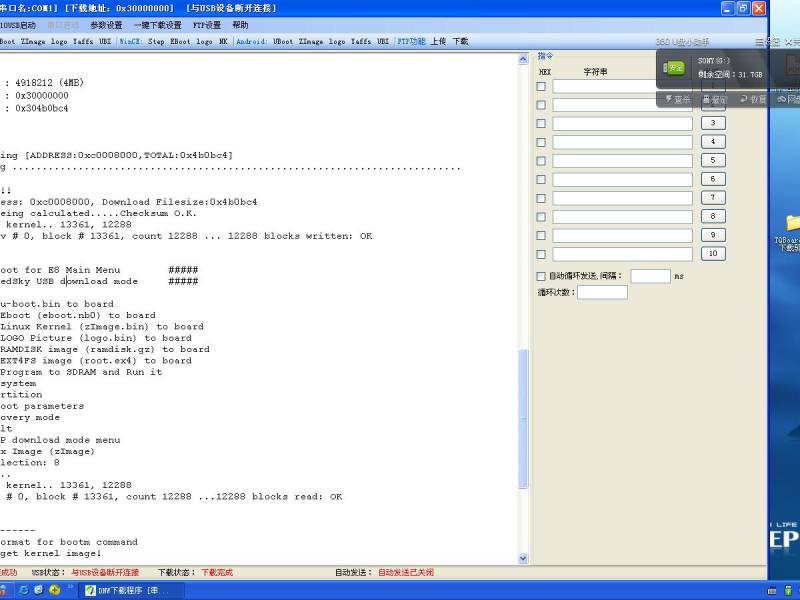The image size is (800, 600).
Task: Enable the auto loop send checkbox
Action: point(541,276)
